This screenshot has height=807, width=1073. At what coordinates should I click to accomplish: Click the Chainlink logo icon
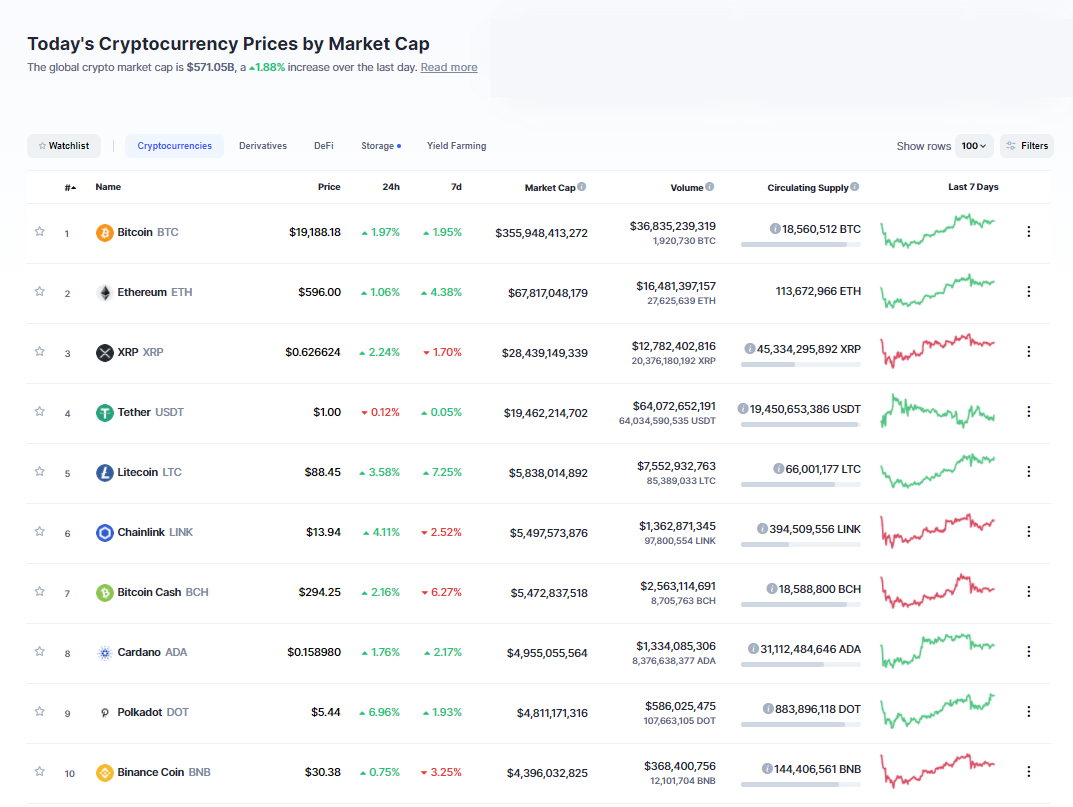point(105,533)
